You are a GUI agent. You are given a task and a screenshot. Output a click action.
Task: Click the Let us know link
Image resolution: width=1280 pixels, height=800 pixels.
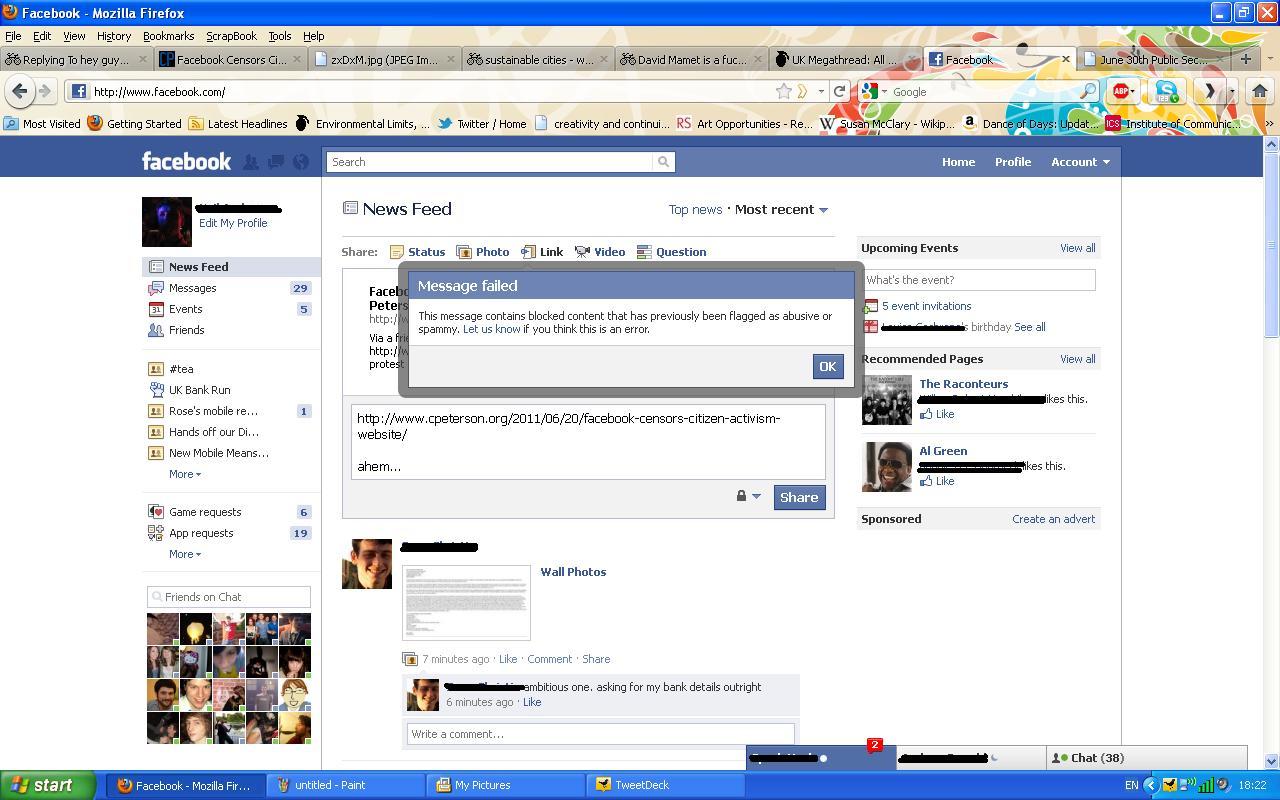click(x=491, y=329)
